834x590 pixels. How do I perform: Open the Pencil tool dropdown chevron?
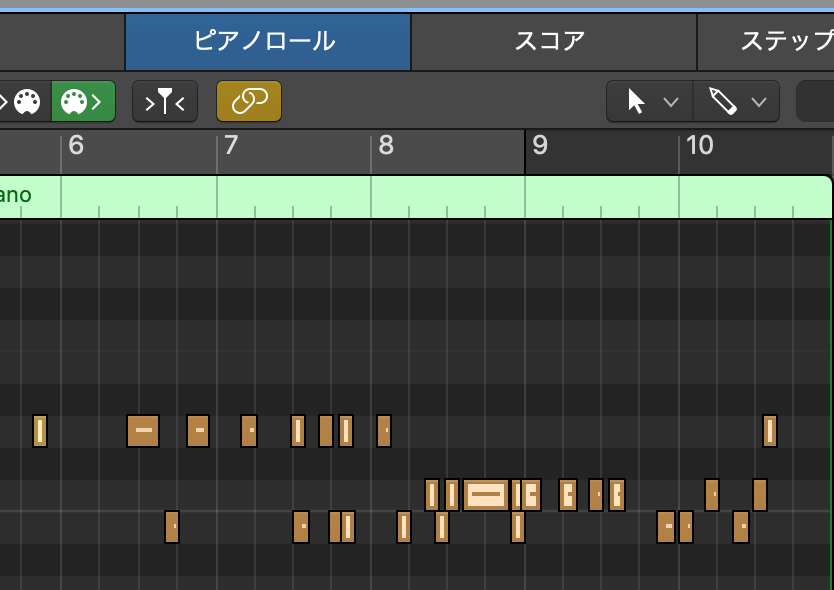coord(759,102)
